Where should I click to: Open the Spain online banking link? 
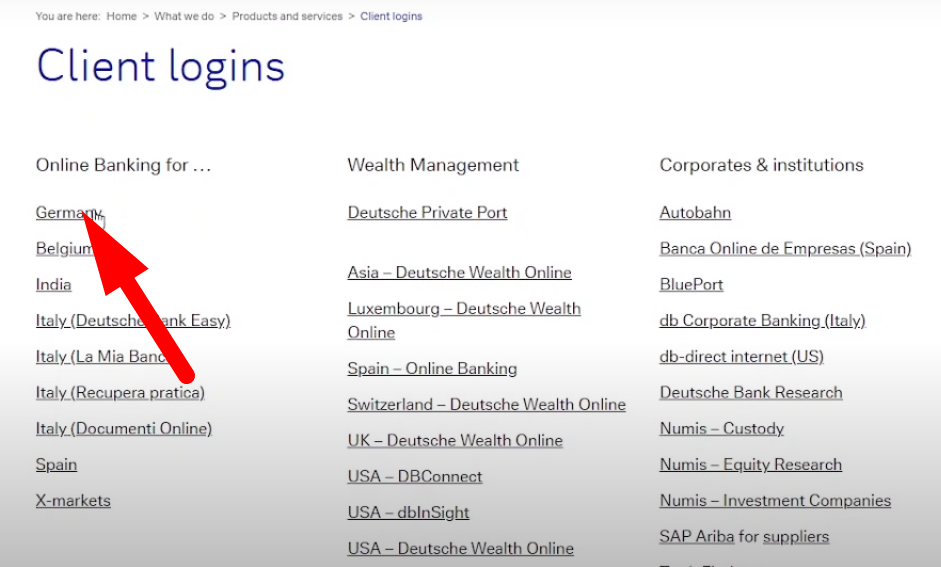click(x=56, y=464)
